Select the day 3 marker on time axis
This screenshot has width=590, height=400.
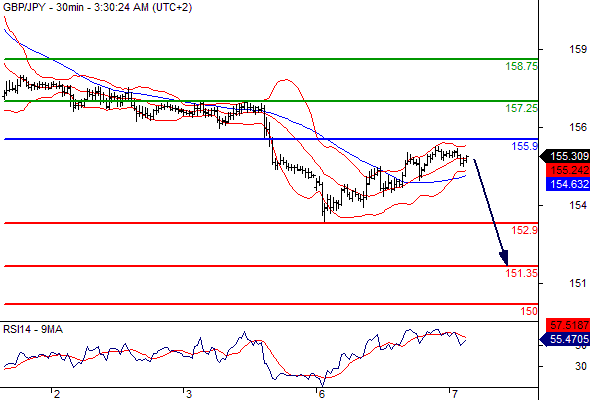coord(189,394)
